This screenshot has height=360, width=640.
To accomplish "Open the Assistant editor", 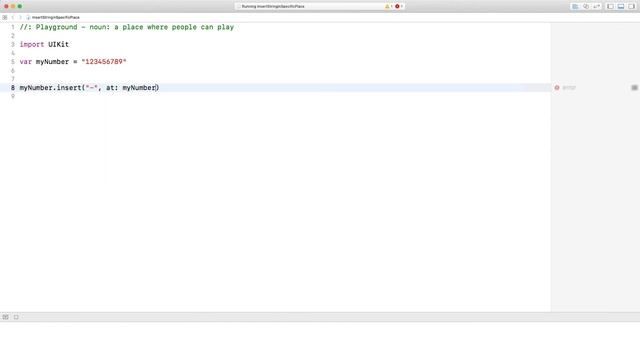I will click(x=586, y=7).
